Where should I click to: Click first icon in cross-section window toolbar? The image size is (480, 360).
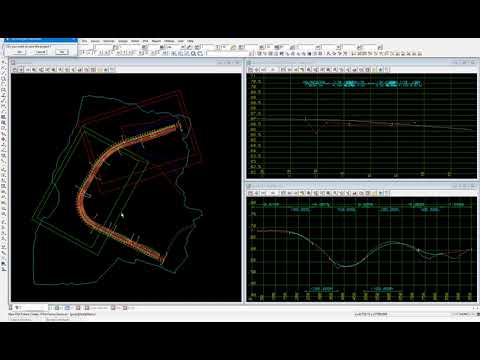[x=251, y=70]
